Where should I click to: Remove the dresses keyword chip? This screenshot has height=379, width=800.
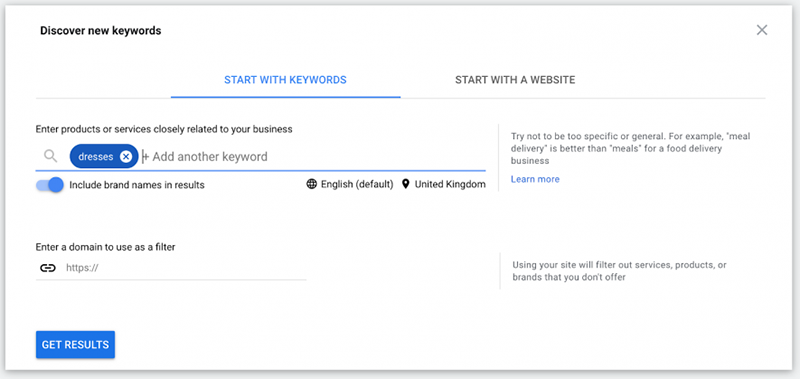(x=126, y=157)
